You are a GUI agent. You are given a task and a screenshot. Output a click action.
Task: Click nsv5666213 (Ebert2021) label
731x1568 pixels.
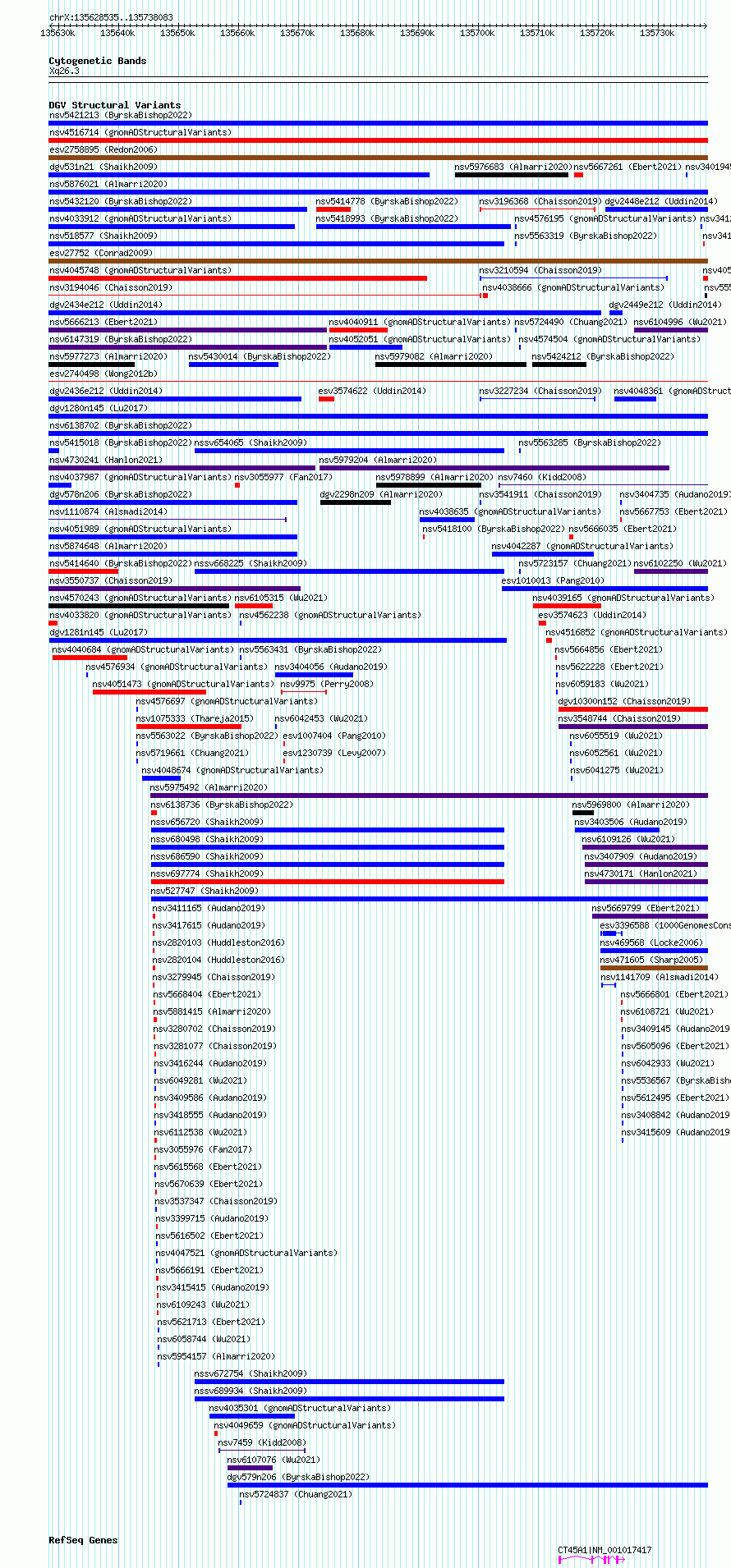point(103,322)
